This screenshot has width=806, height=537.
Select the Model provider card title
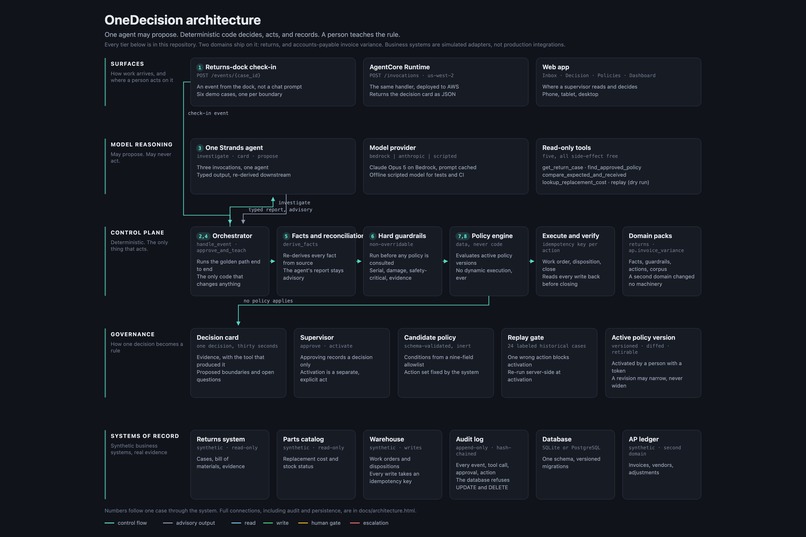[392, 148]
